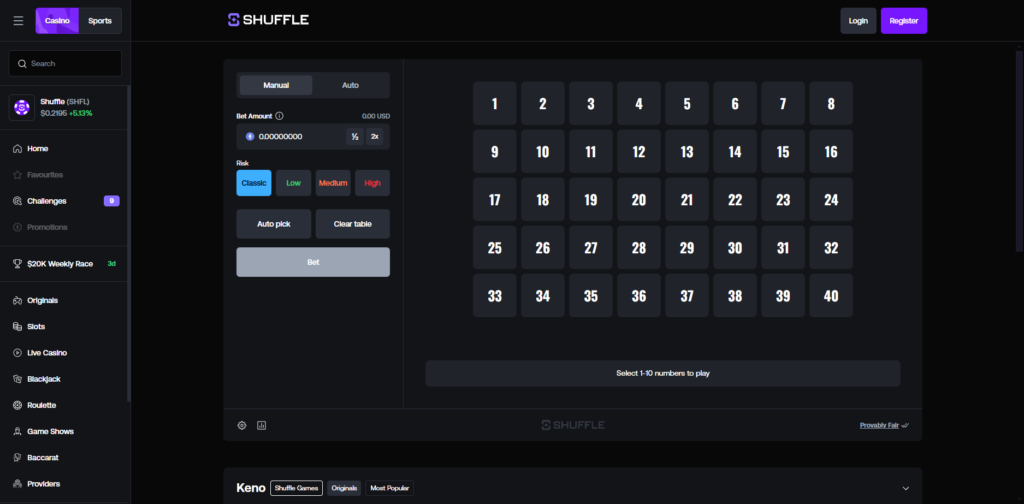Toggle Keno number 29 tile
1024x504 pixels.
(x=687, y=247)
